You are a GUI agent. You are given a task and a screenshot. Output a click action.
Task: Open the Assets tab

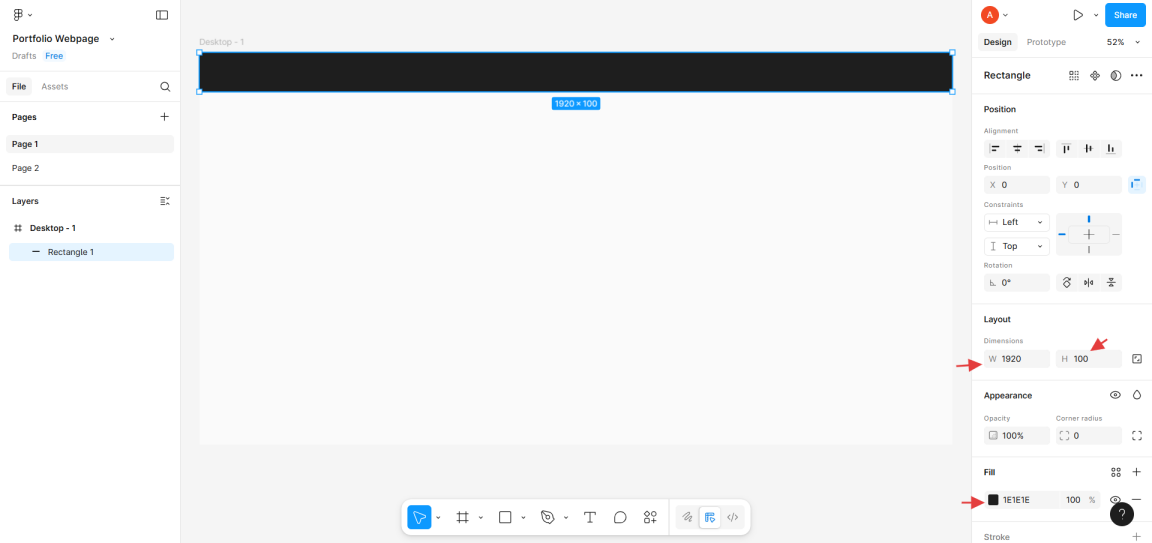coord(55,87)
